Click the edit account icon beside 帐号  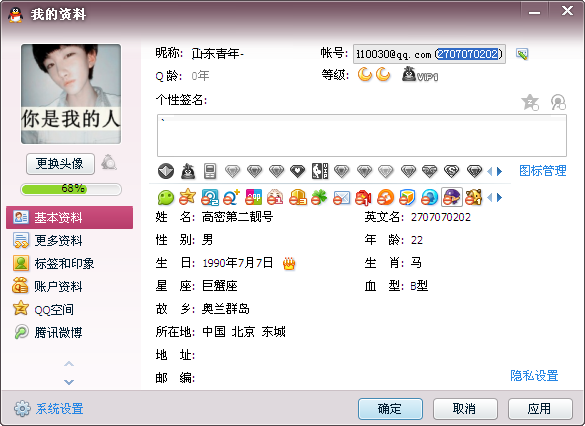point(522,54)
